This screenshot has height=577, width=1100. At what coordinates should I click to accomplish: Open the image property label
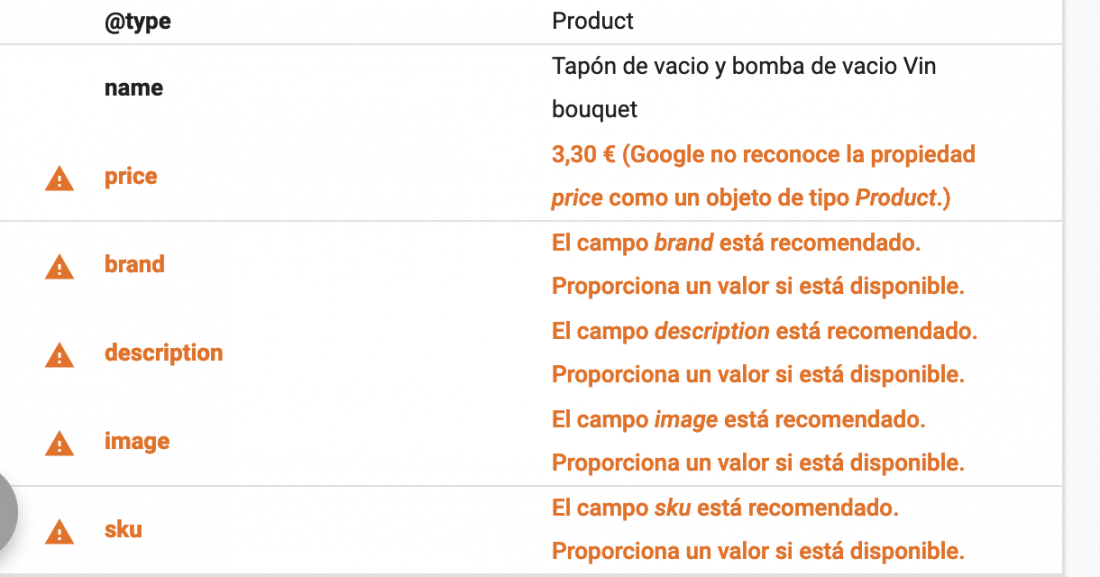(137, 442)
